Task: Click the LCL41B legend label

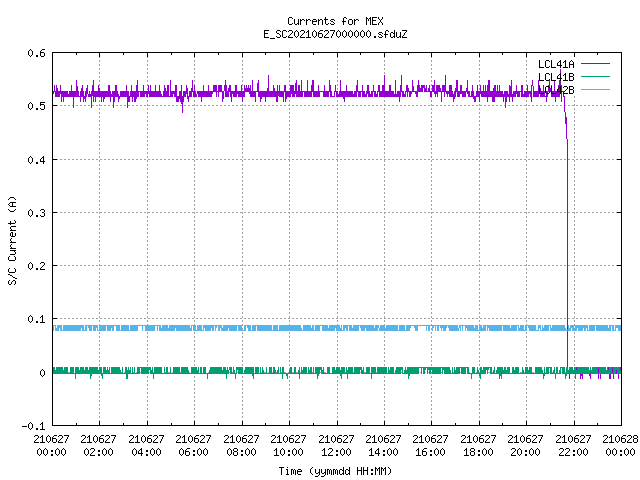Action: (556, 77)
